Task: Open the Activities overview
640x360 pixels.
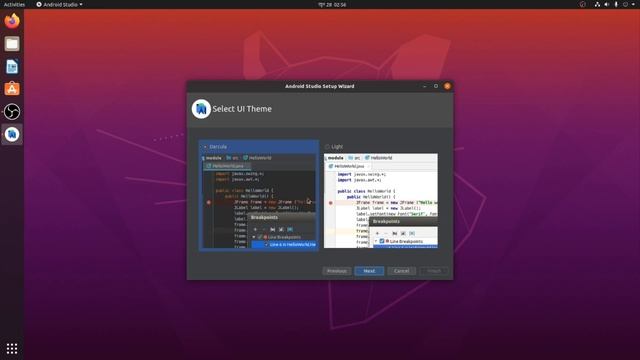Action: pos(14,4)
